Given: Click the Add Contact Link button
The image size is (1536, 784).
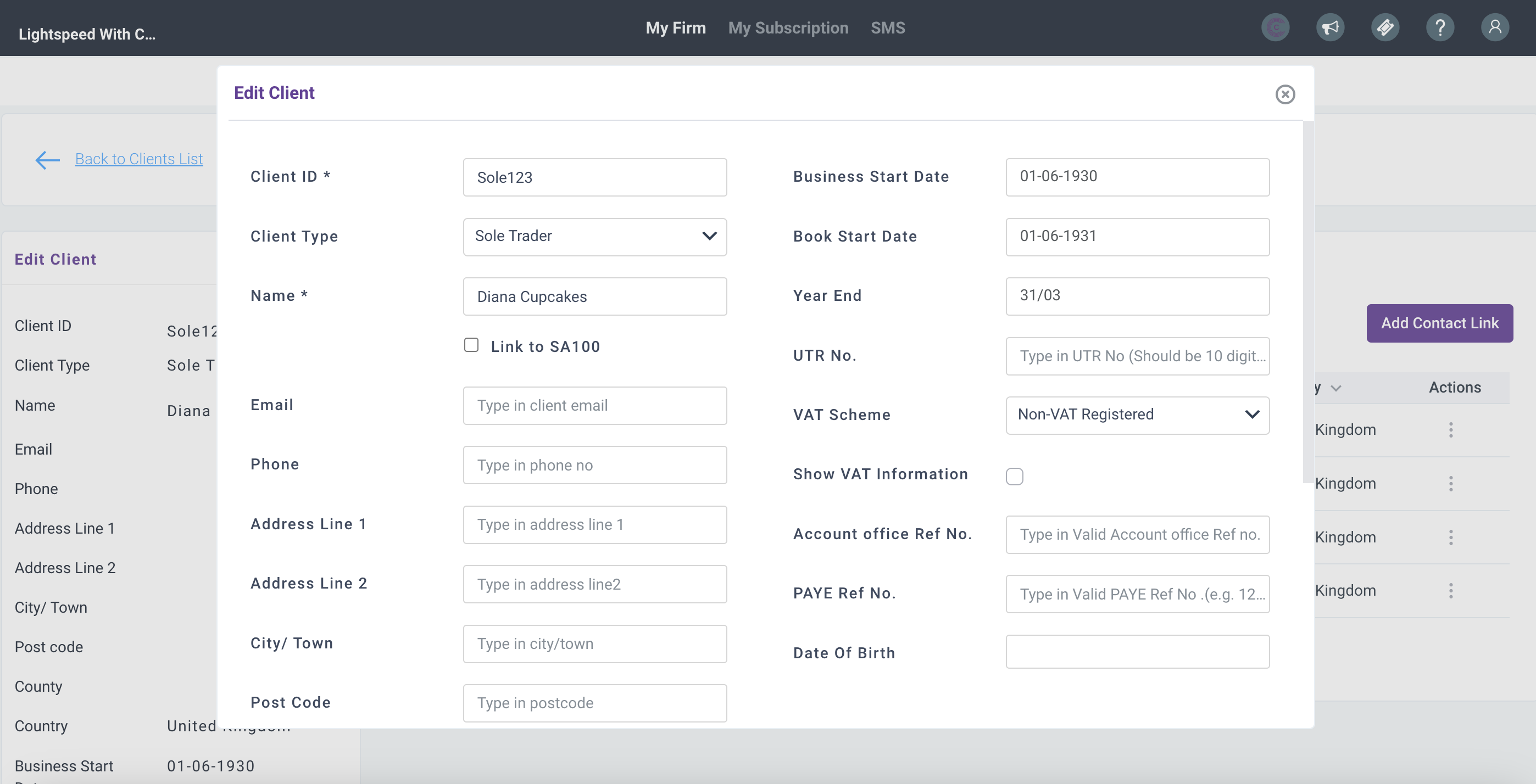Looking at the screenshot, I should click(1439, 323).
